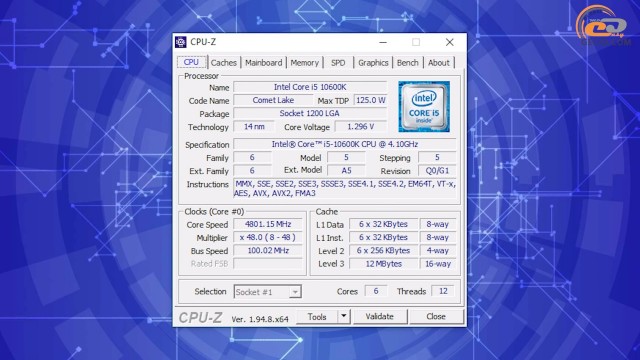Click the CPU-Z app icon in title bar

click(x=181, y=42)
